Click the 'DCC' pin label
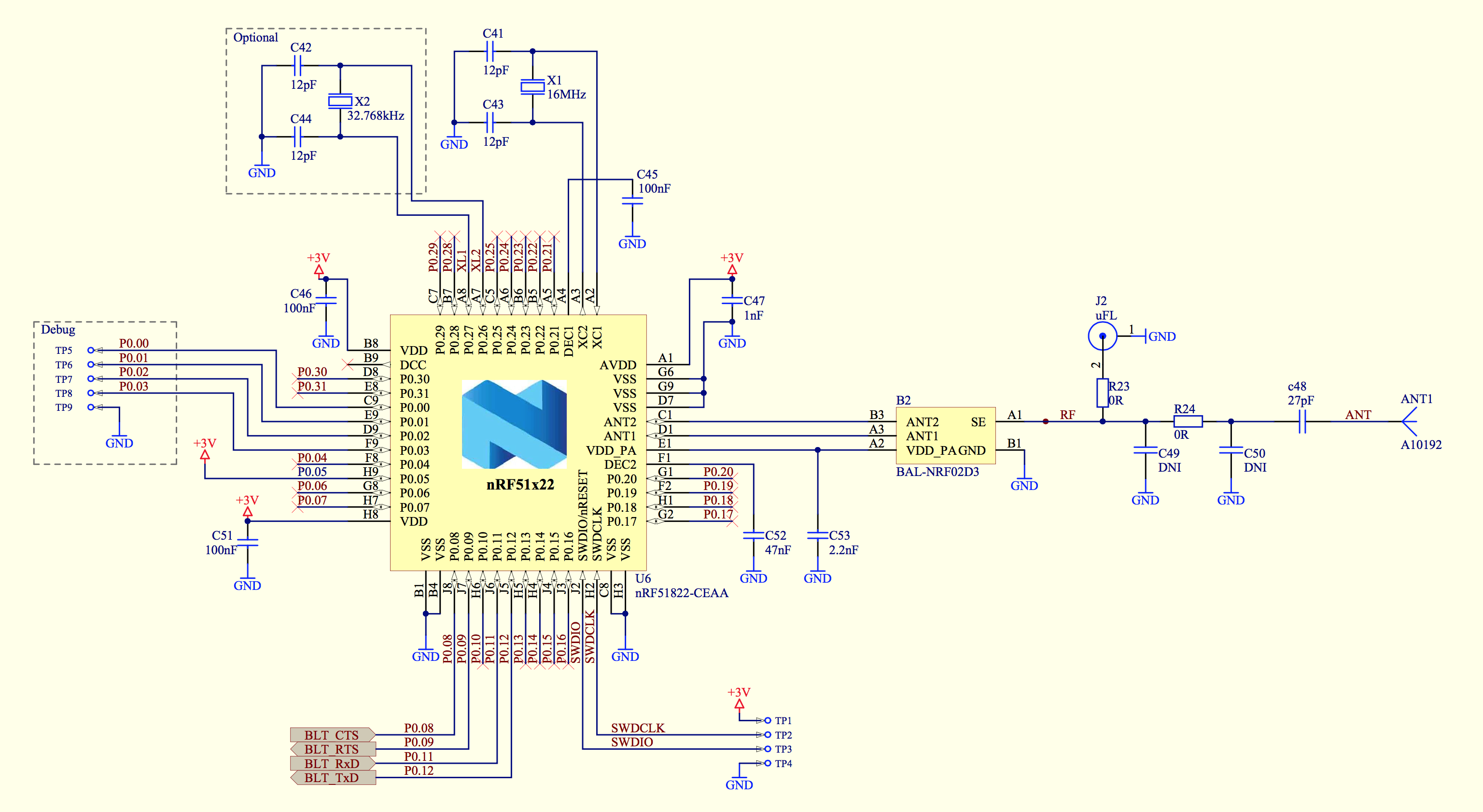The height and width of the screenshot is (812, 1483). [x=413, y=365]
